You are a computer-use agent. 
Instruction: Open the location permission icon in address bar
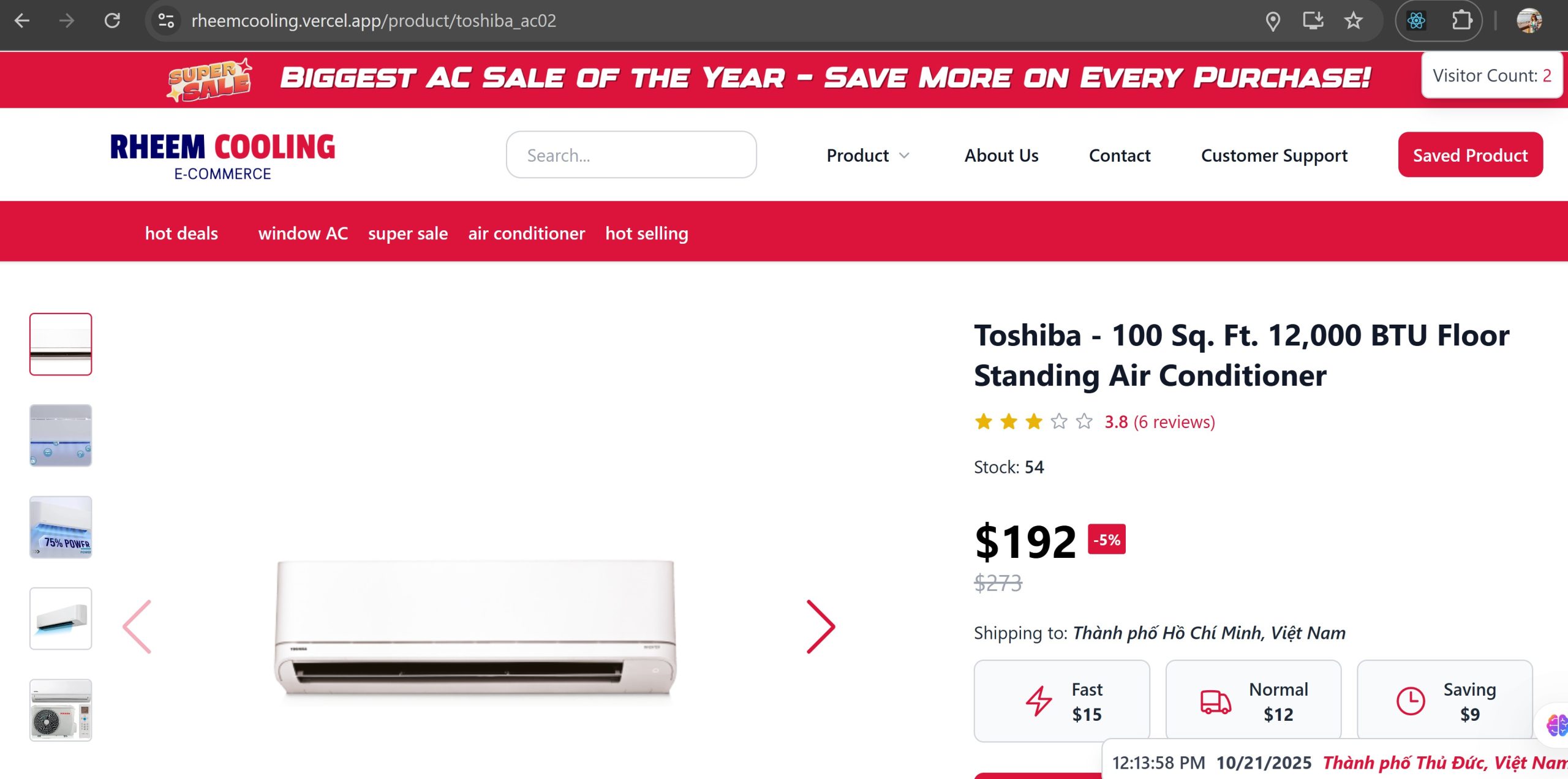point(1273,21)
